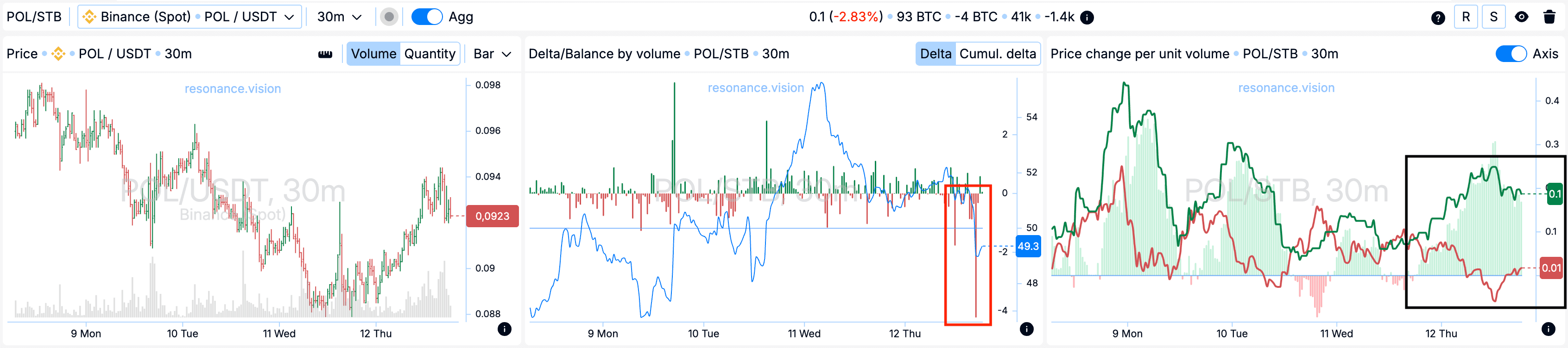The width and height of the screenshot is (1568, 348).
Task: Toggle the Axis switch on price change panel
Action: pyautogui.click(x=1511, y=54)
